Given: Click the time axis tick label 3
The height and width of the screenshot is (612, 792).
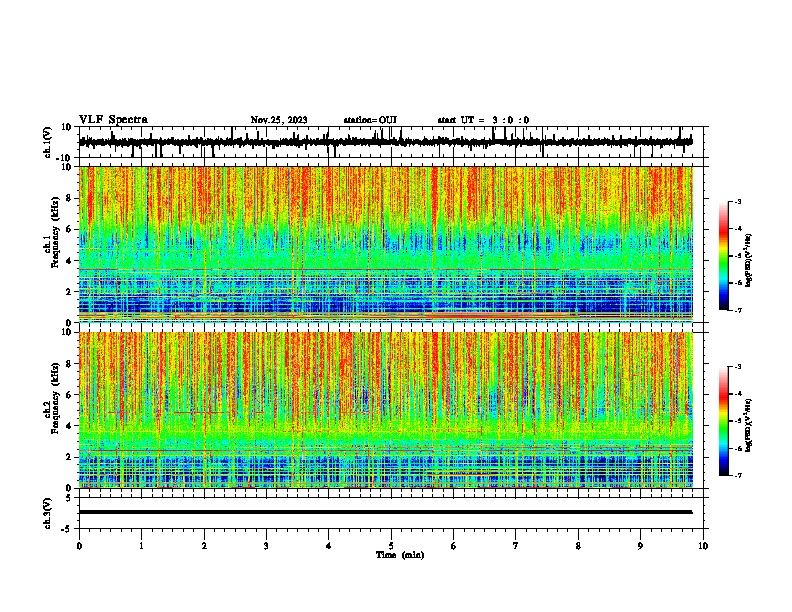Looking at the screenshot, I should pyautogui.click(x=266, y=546).
